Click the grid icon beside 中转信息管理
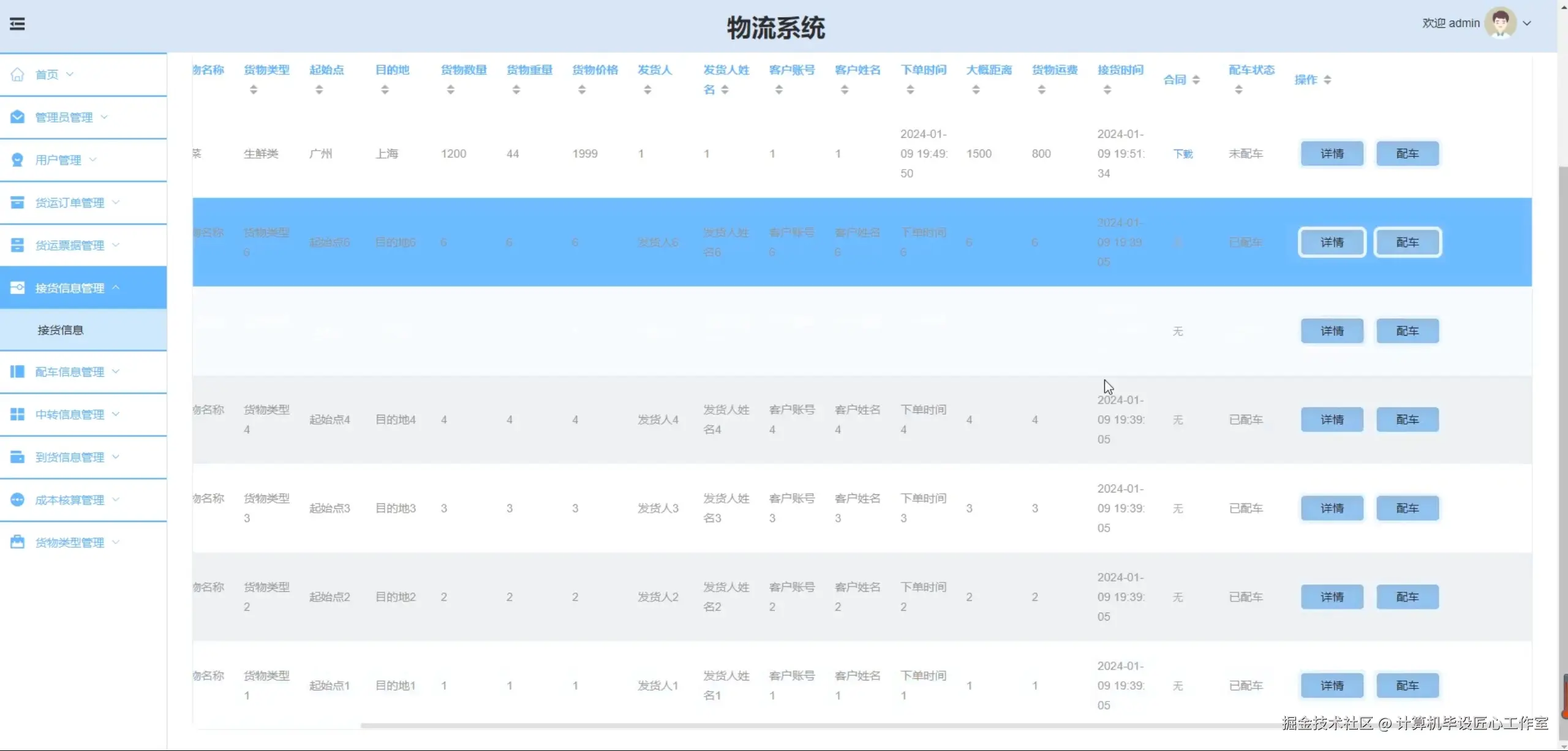1568x751 pixels. (17, 415)
